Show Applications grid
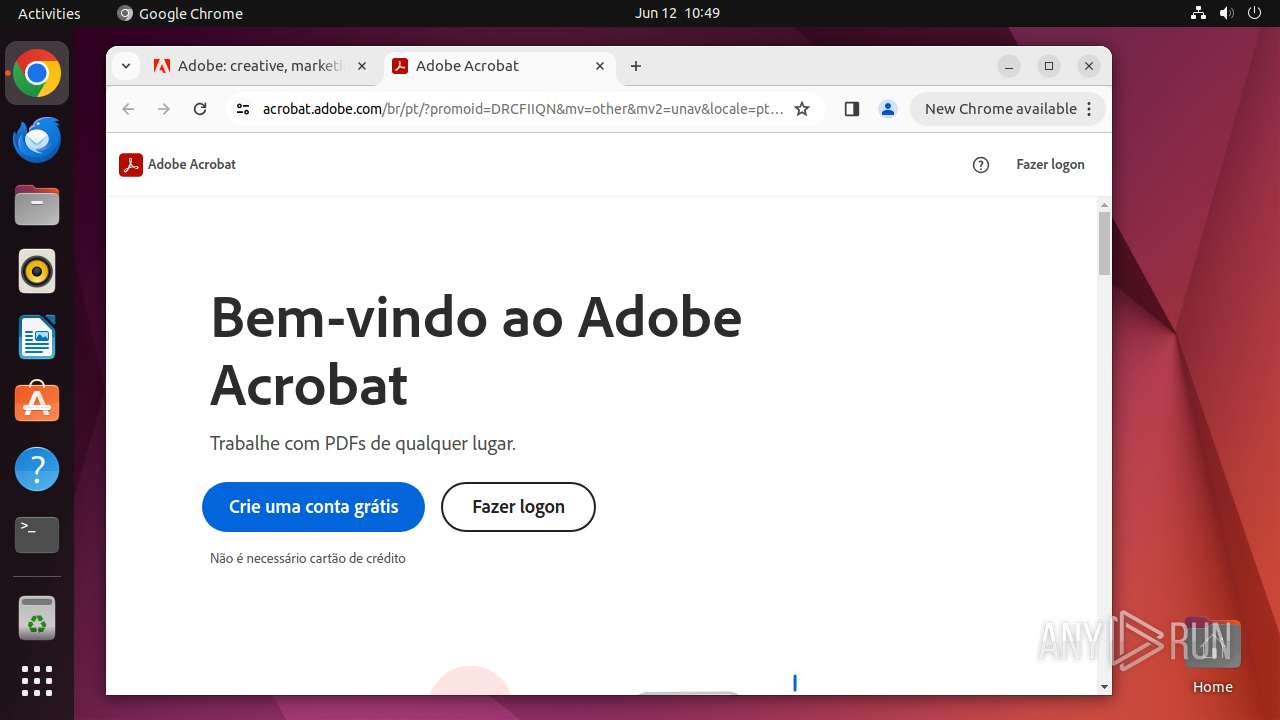The width and height of the screenshot is (1280, 720). coord(37,681)
